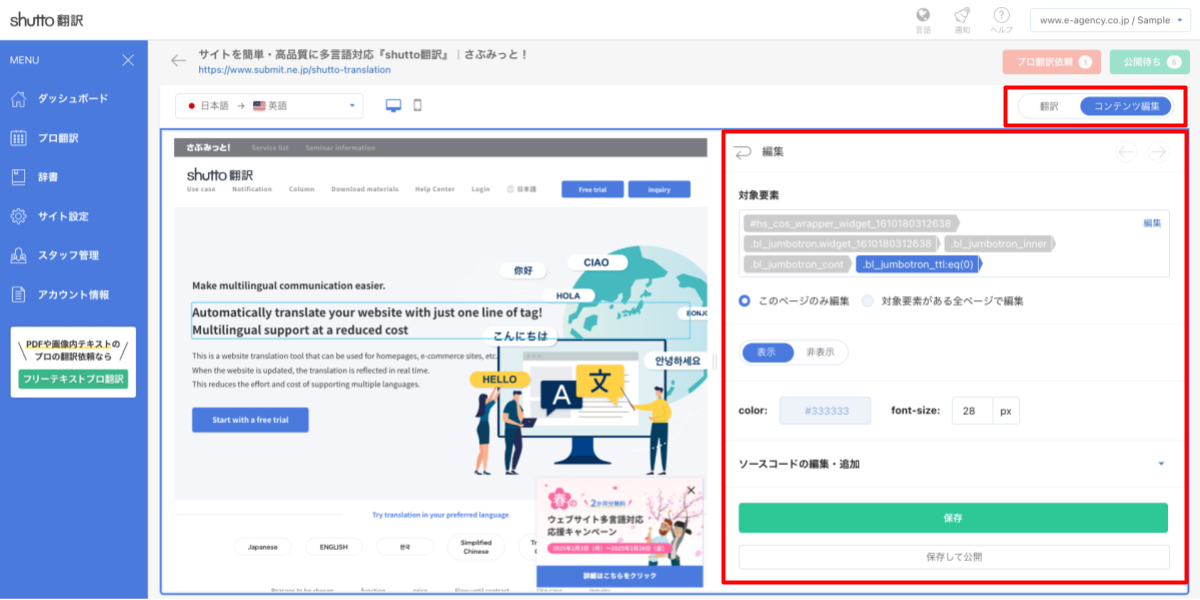Open the 日本語 language switcher in preview page
Viewport: 1200px width, 600px height.
521,189
